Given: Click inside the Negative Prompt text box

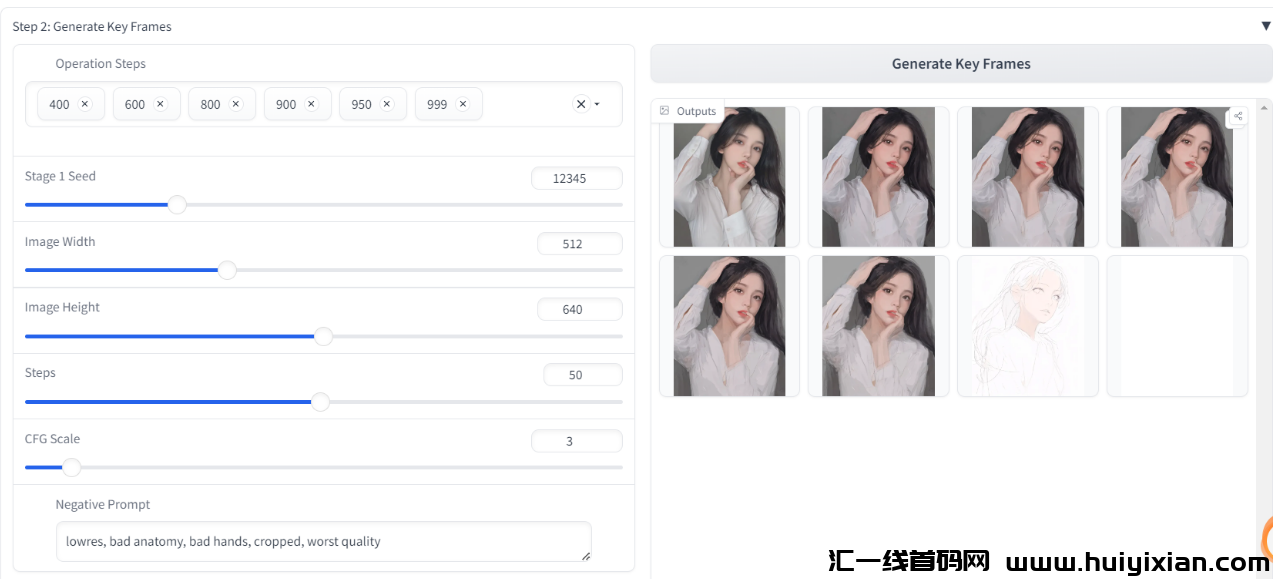Looking at the screenshot, I should tap(322, 542).
